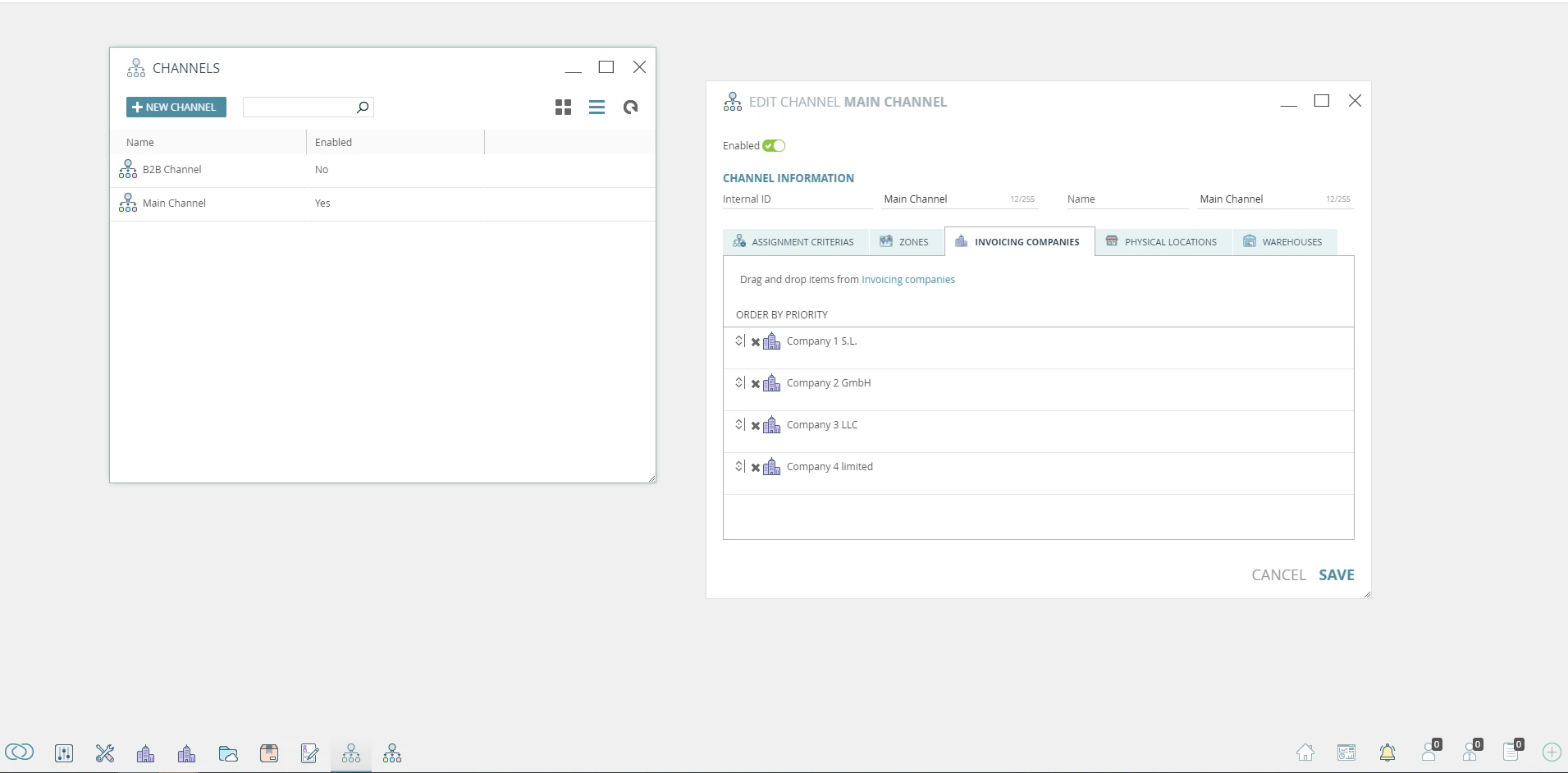The image size is (1568, 773).
Task: Select the building icon in bottom toolbar
Action: 145,752
